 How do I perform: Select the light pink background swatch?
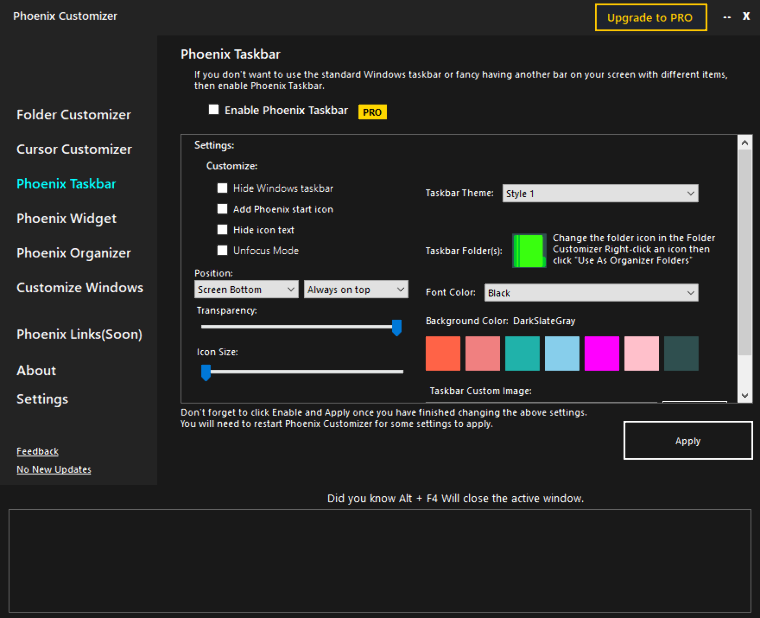coord(642,353)
